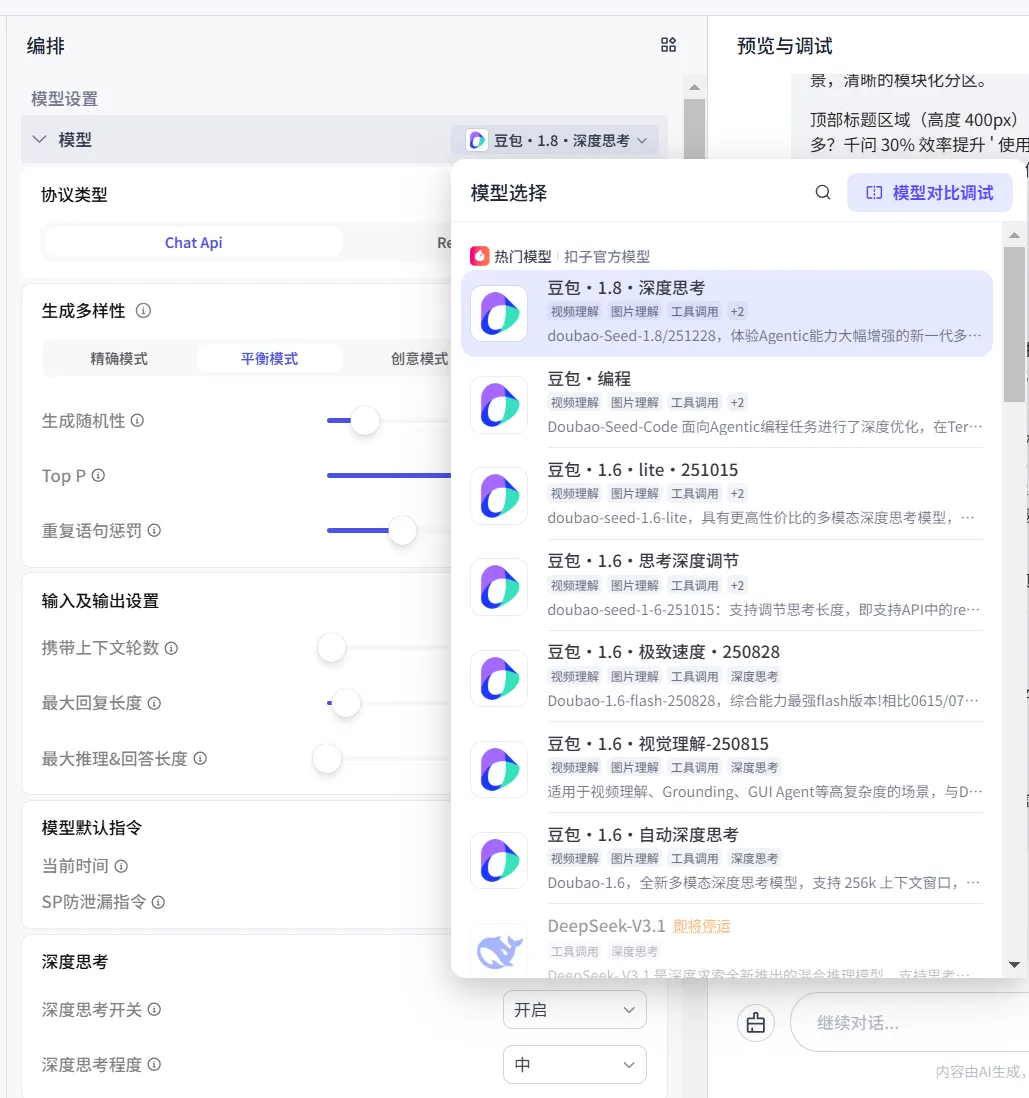
Task: Click the Top P slider track
Action: click(389, 475)
